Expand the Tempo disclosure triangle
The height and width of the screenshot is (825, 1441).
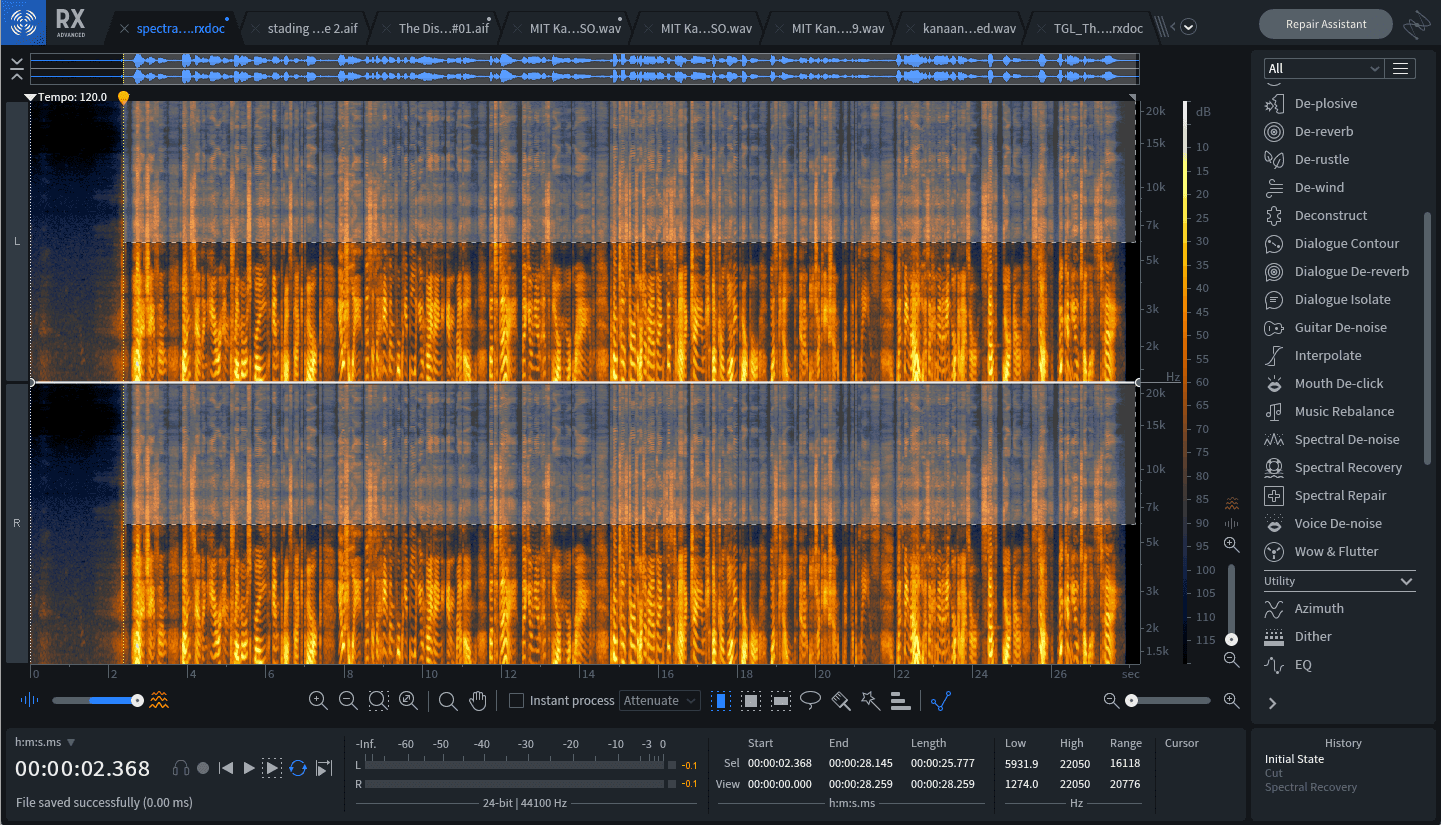[30, 97]
